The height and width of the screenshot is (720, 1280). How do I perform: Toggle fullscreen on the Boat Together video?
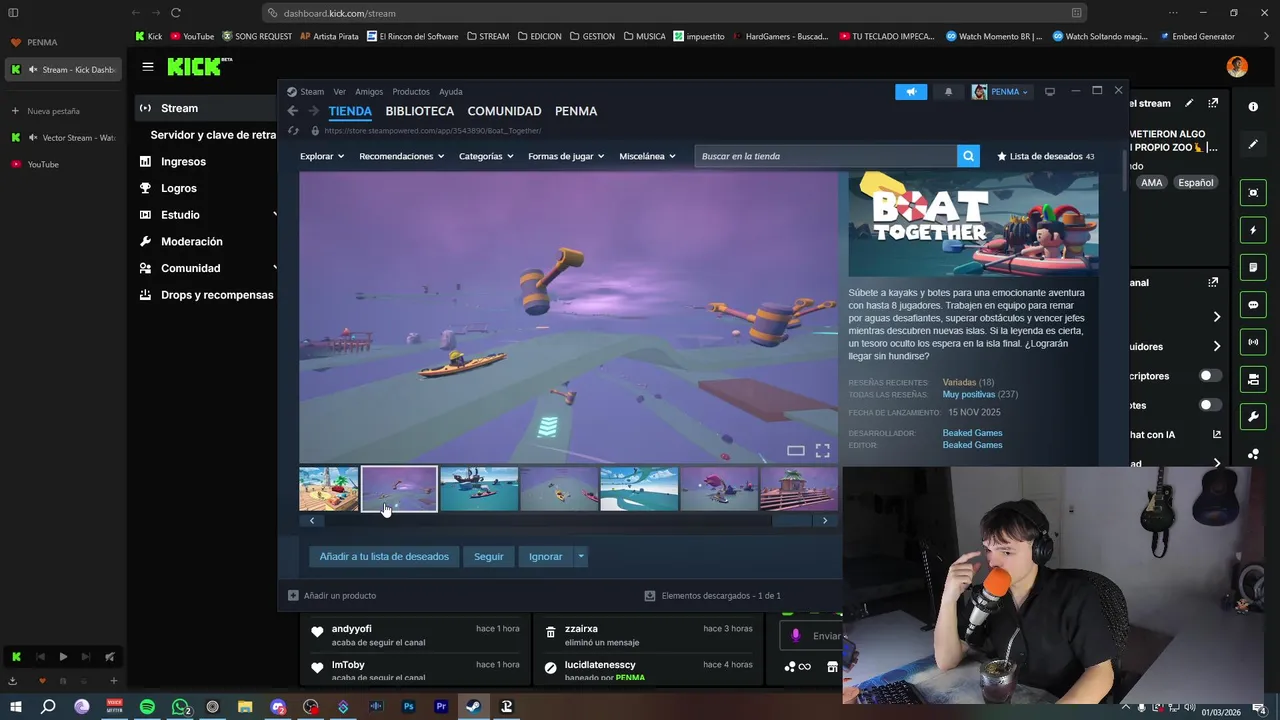tap(822, 451)
